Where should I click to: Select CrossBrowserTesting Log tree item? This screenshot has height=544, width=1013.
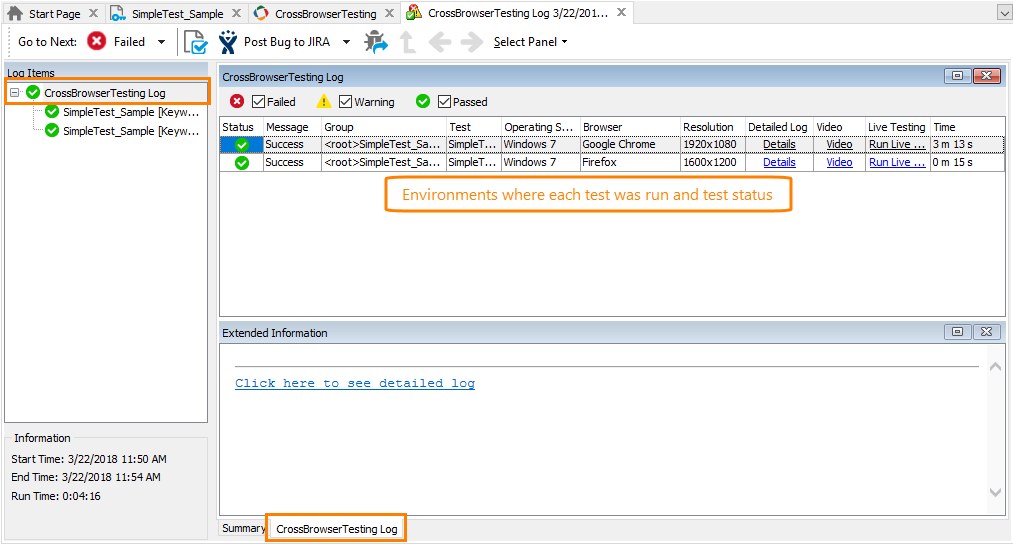pyautogui.click(x=105, y=93)
